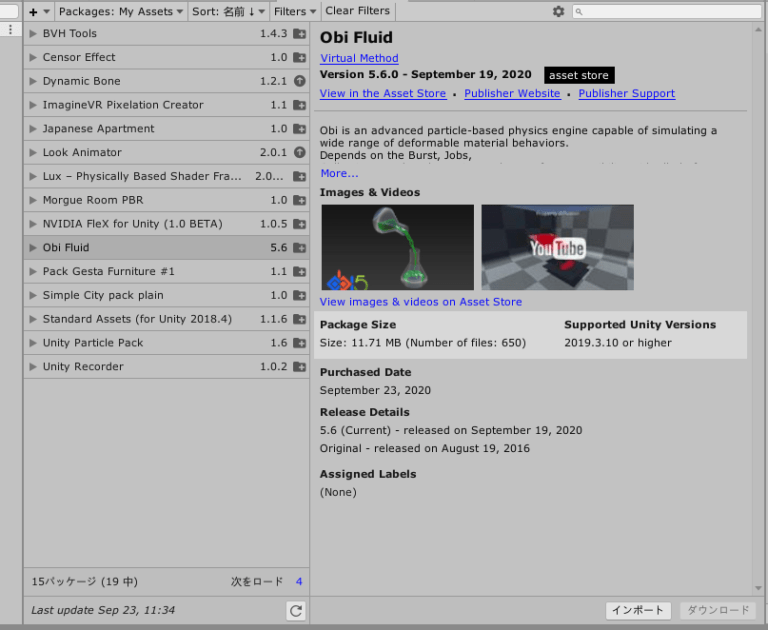The width and height of the screenshot is (768, 630).
Task: Click update arrow icon for Look Animator
Action: 299,153
